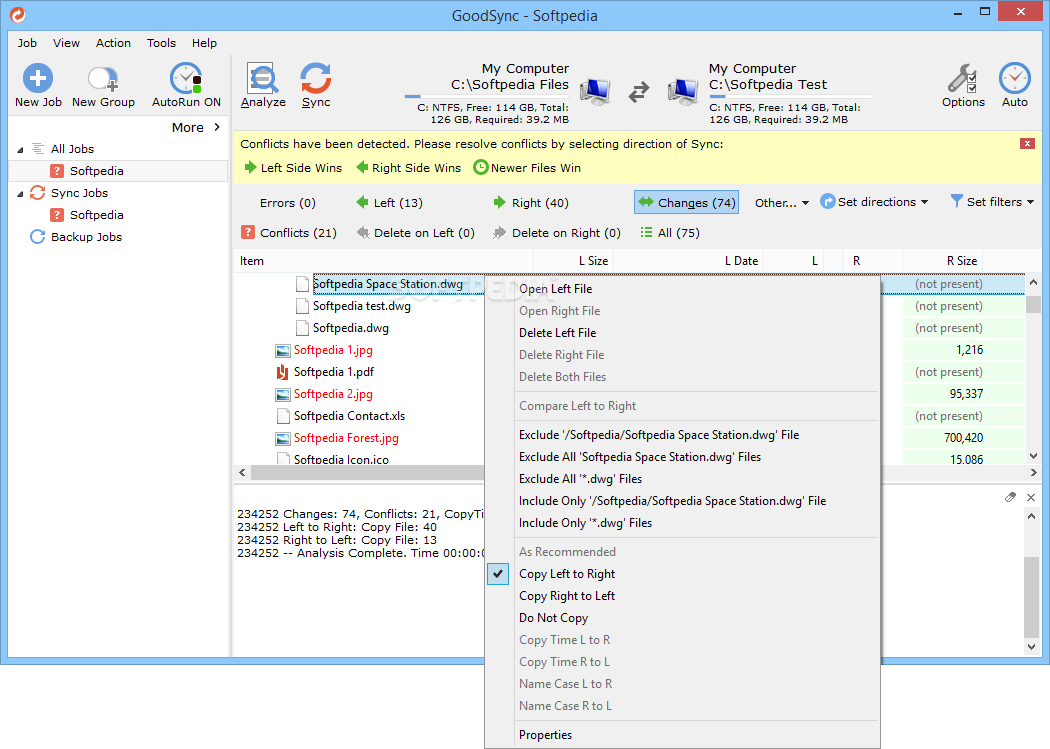Image resolution: width=1050 pixels, height=749 pixels.
Task: Click the Softpedia 1.pdf file icon
Action: (x=283, y=372)
